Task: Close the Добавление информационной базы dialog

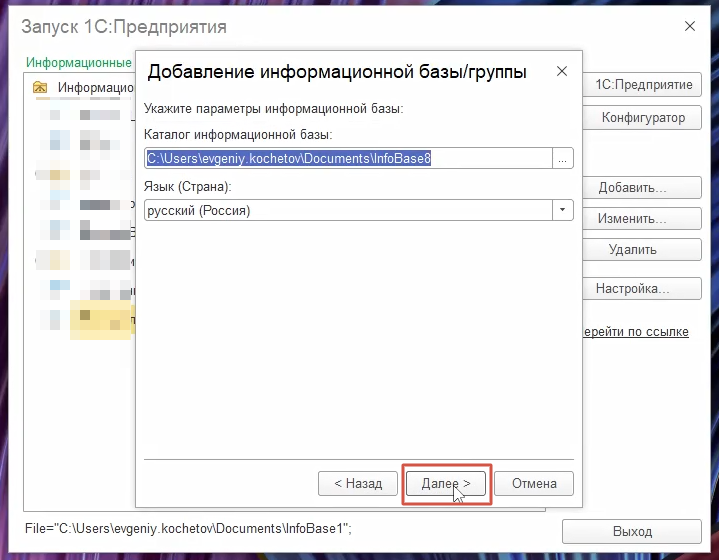Action: click(562, 72)
